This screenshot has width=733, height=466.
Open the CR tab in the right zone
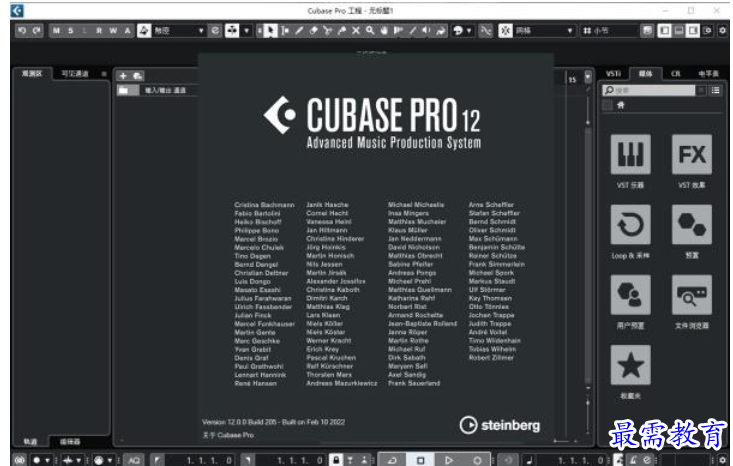click(676, 74)
